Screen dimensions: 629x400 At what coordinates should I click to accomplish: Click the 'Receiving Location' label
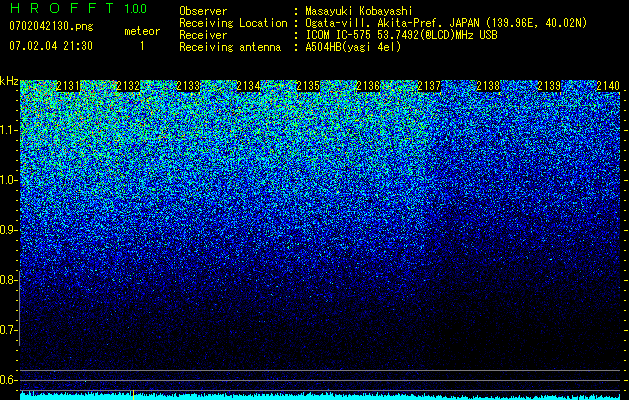point(233,23)
